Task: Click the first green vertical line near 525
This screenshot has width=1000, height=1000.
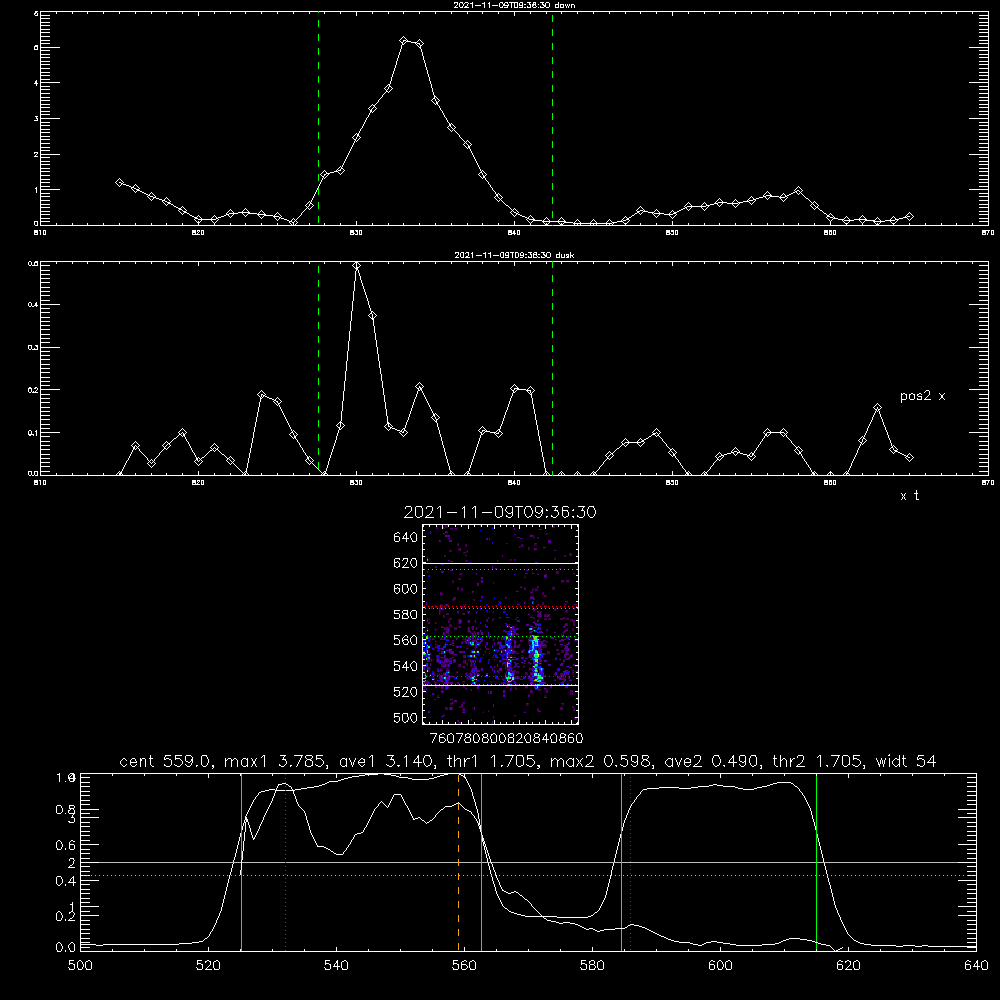Action: (241, 862)
